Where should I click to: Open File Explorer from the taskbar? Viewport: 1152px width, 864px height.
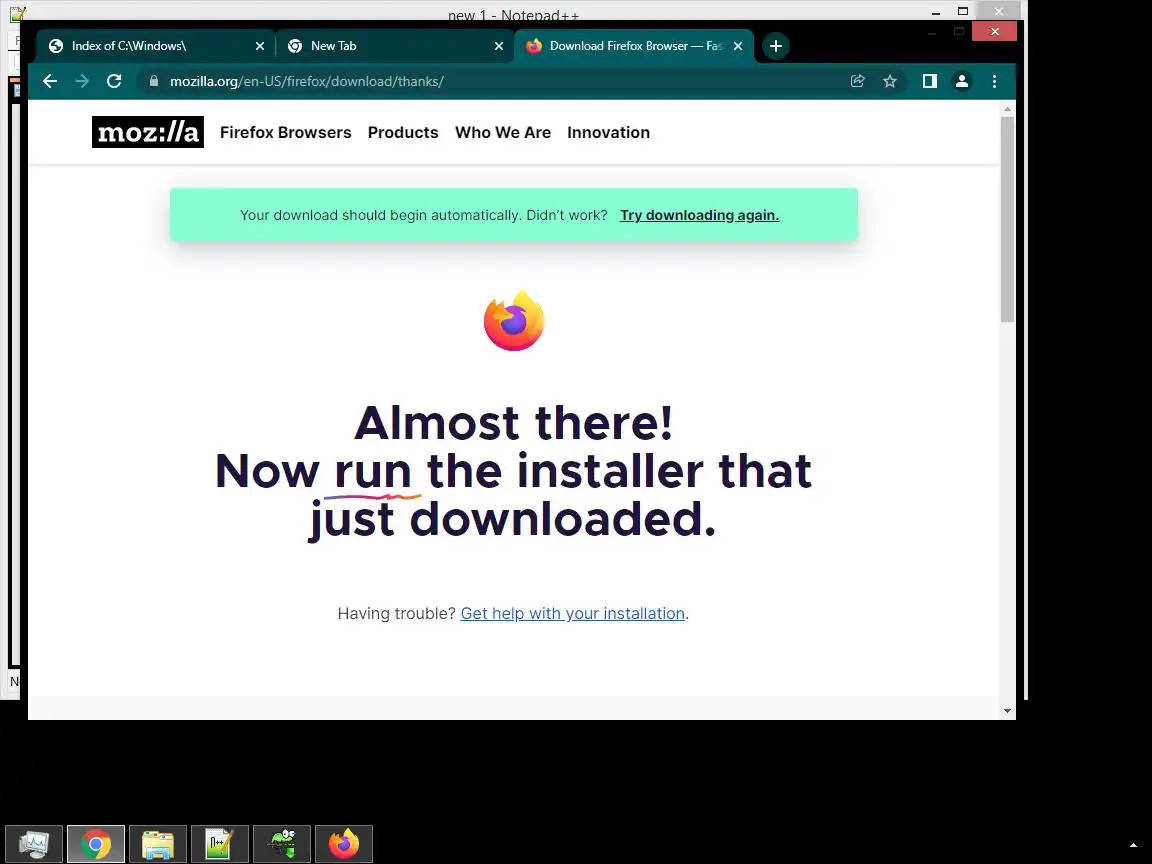158,843
